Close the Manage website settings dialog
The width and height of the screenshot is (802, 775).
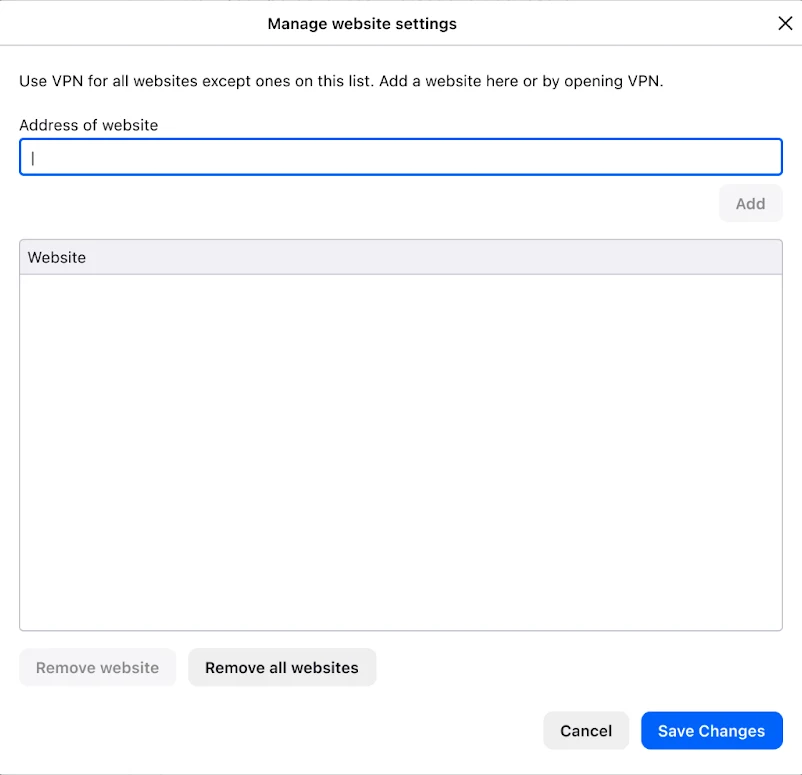pyautogui.click(x=785, y=23)
